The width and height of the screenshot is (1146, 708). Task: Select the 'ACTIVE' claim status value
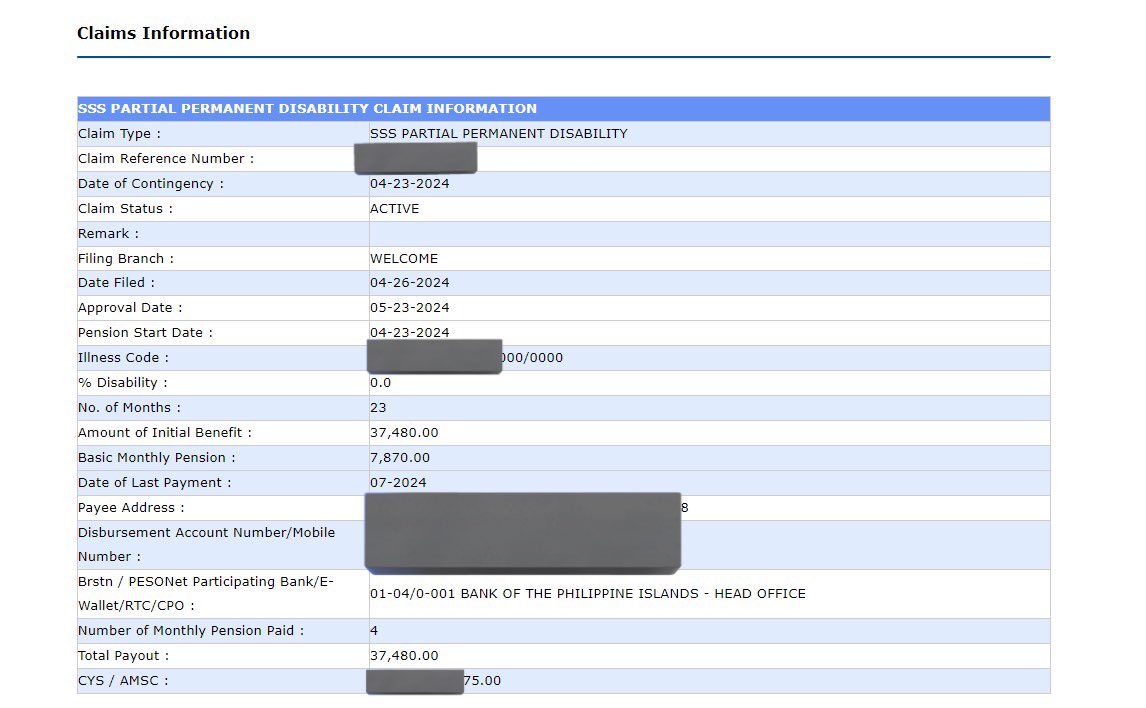coord(395,208)
